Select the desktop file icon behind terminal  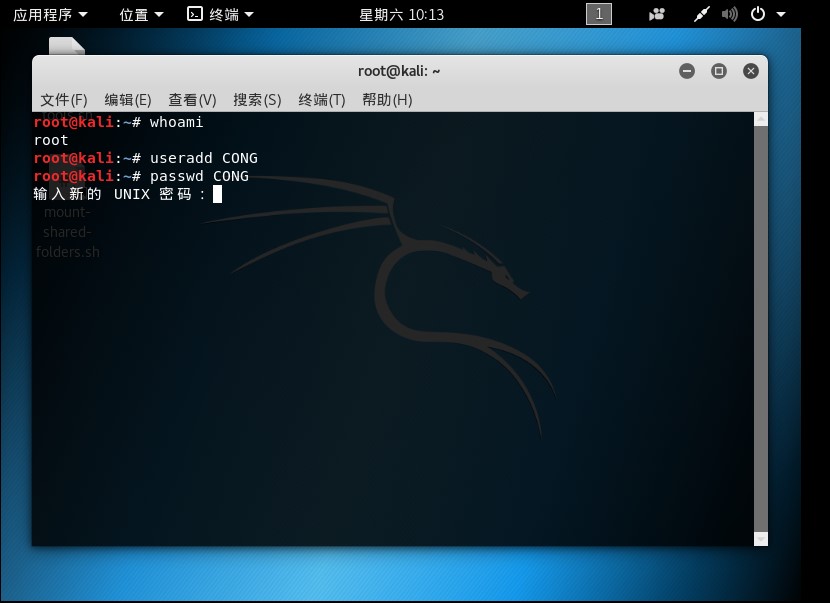pos(67,46)
